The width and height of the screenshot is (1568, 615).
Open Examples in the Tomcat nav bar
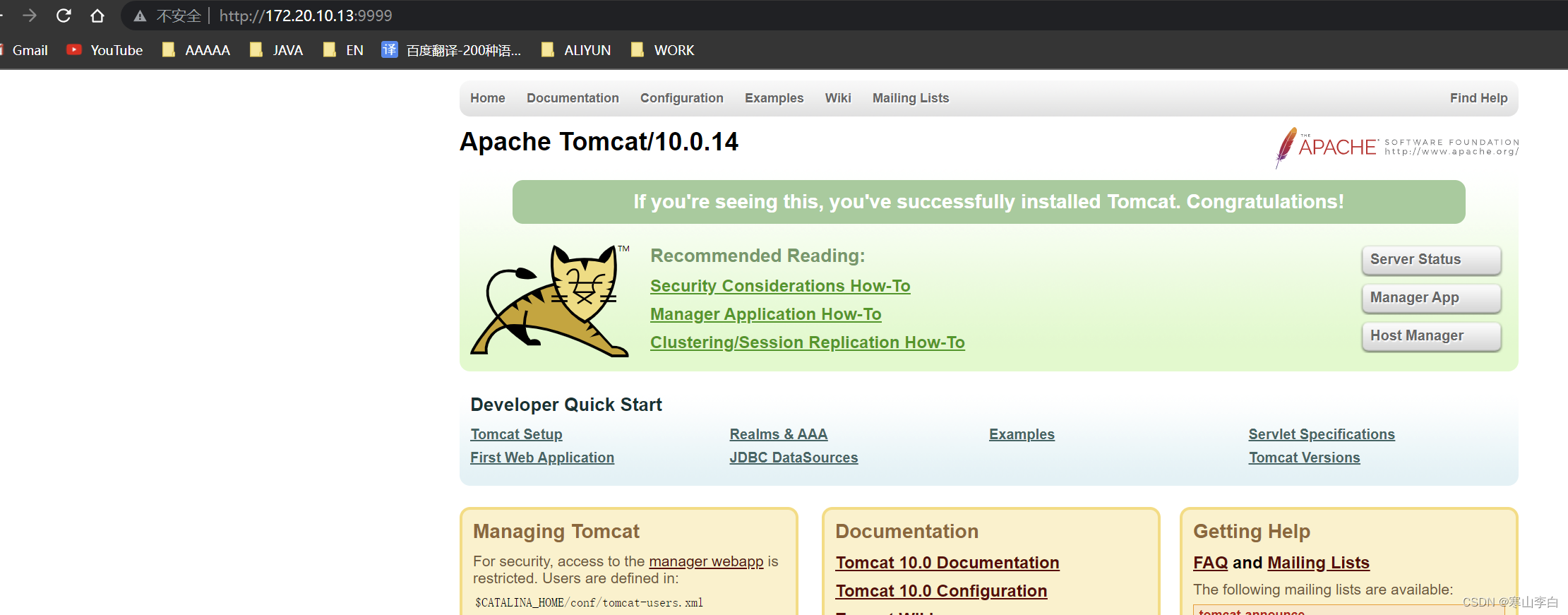click(x=774, y=98)
